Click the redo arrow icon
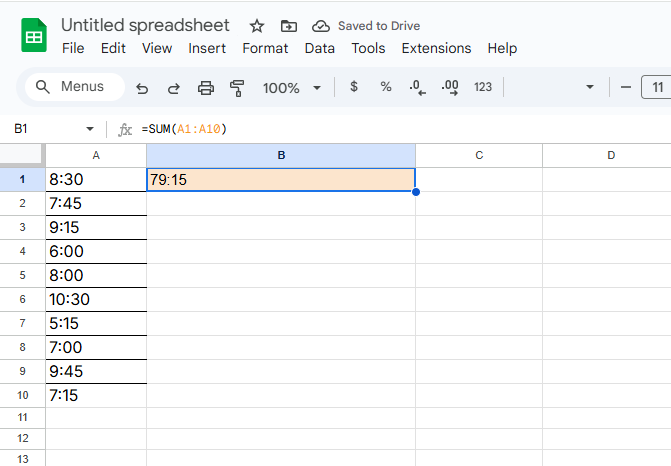This screenshot has height=466, width=671. click(x=173, y=88)
